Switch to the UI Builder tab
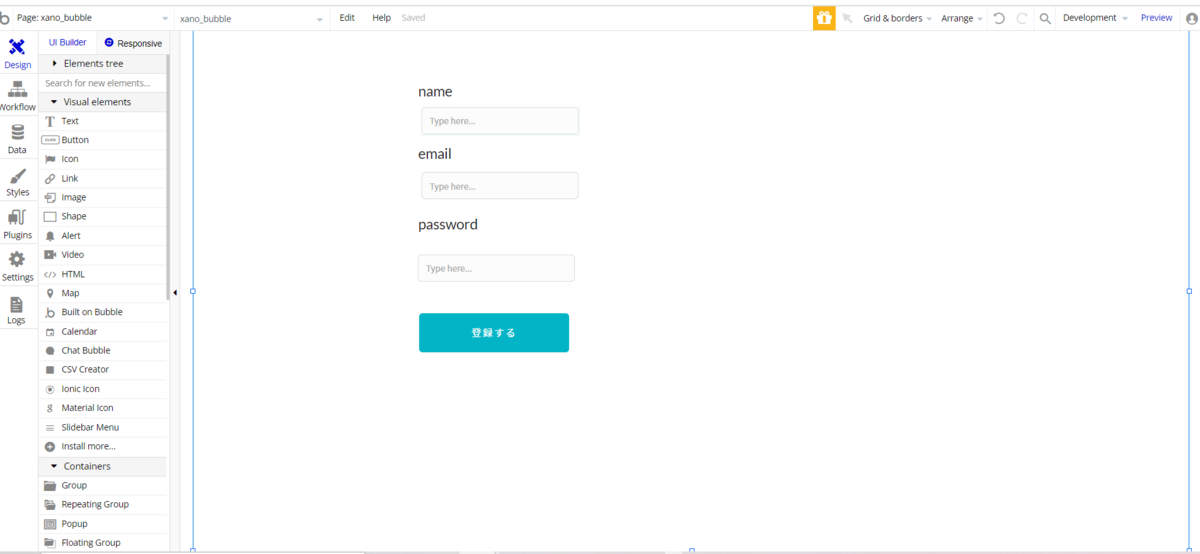The image size is (1200, 554). (67, 43)
